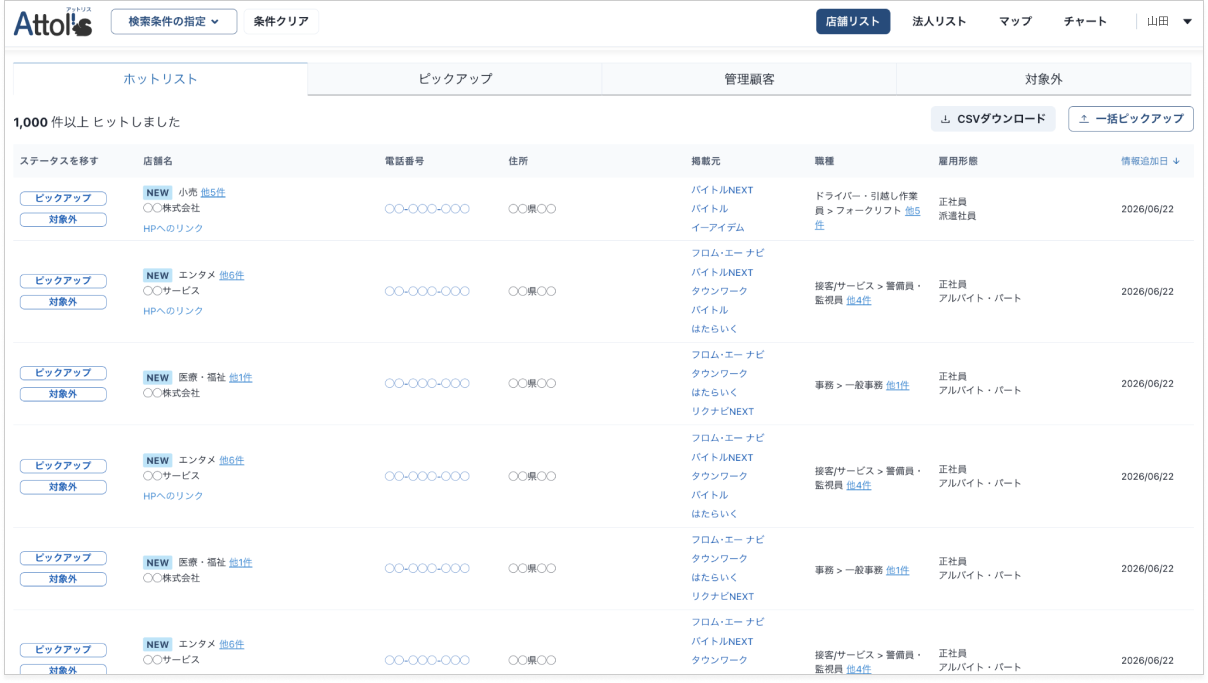Open リクナビNEXT in the first 医療・福祉 row
This screenshot has width=1208, height=683.
pyautogui.click(x=723, y=411)
